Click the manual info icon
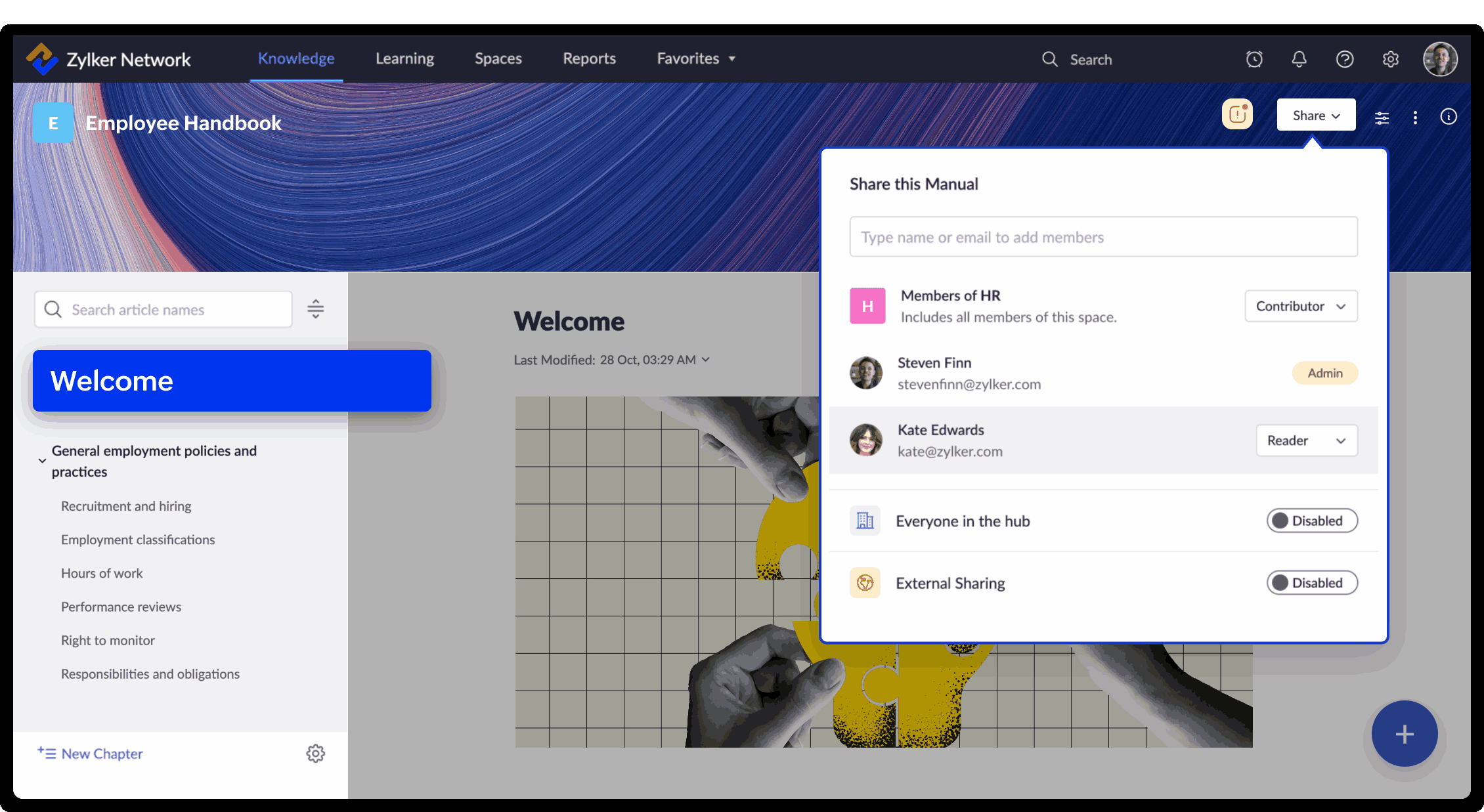 click(x=1448, y=117)
